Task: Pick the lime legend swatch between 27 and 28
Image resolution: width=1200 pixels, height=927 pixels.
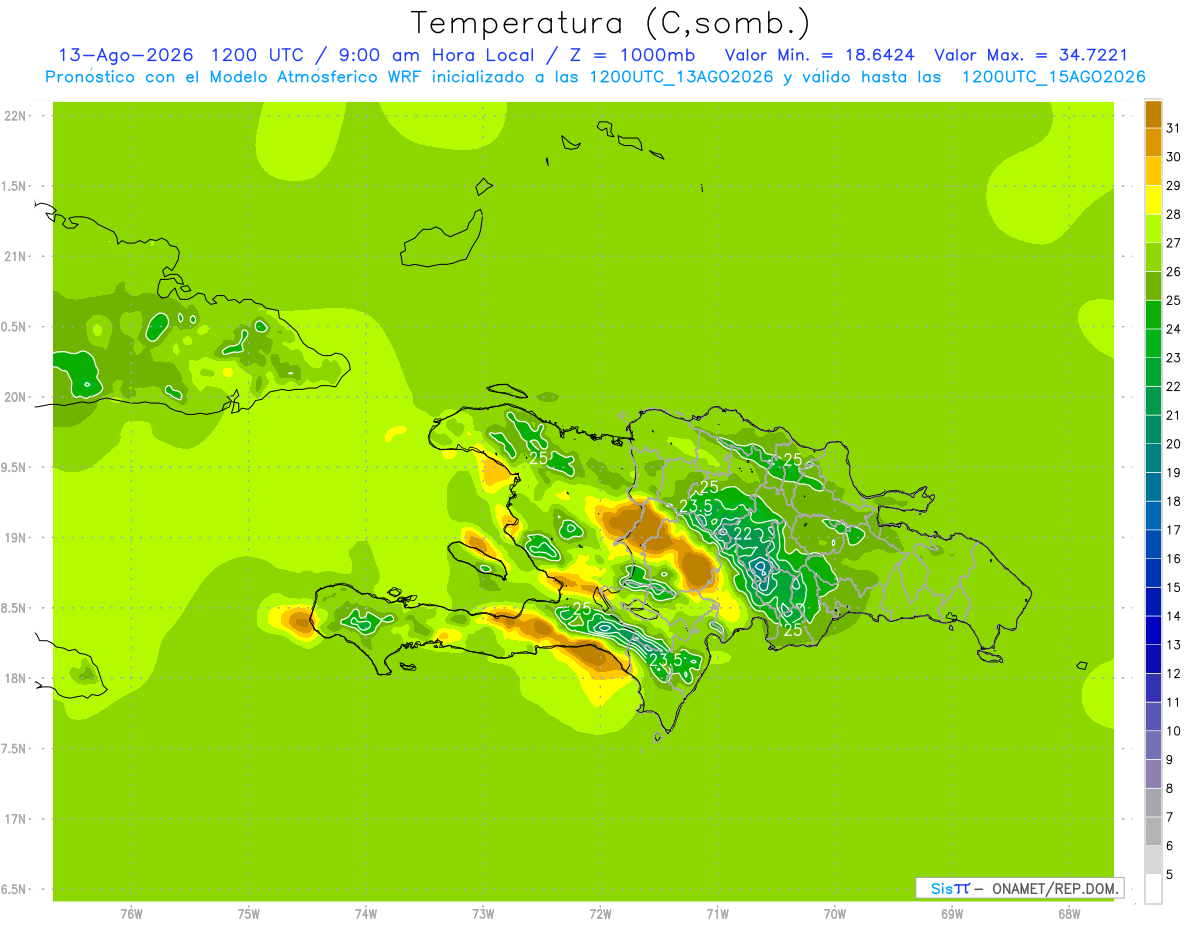Action: [1153, 228]
